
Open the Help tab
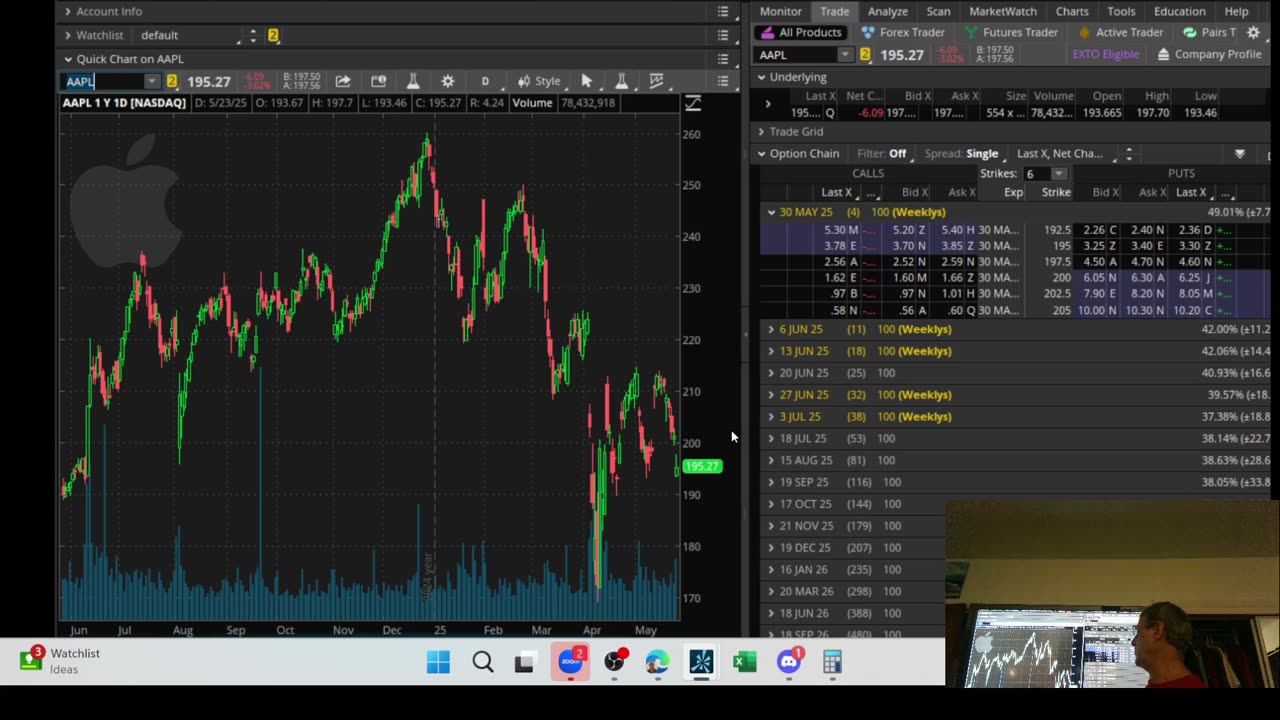pos(1236,11)
